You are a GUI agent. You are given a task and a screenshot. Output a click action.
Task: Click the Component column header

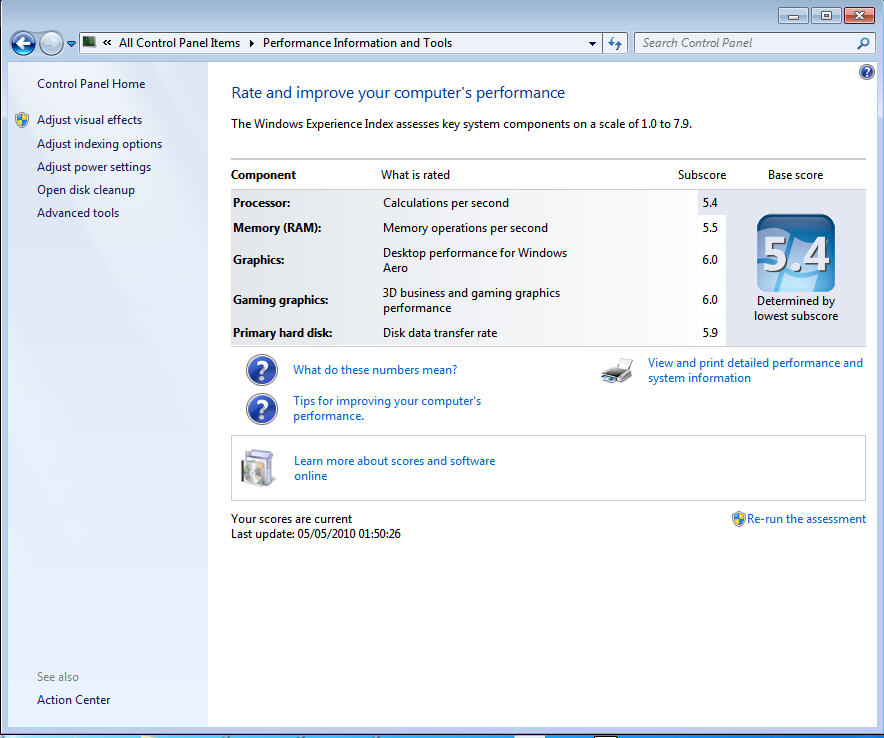point(263,175)
